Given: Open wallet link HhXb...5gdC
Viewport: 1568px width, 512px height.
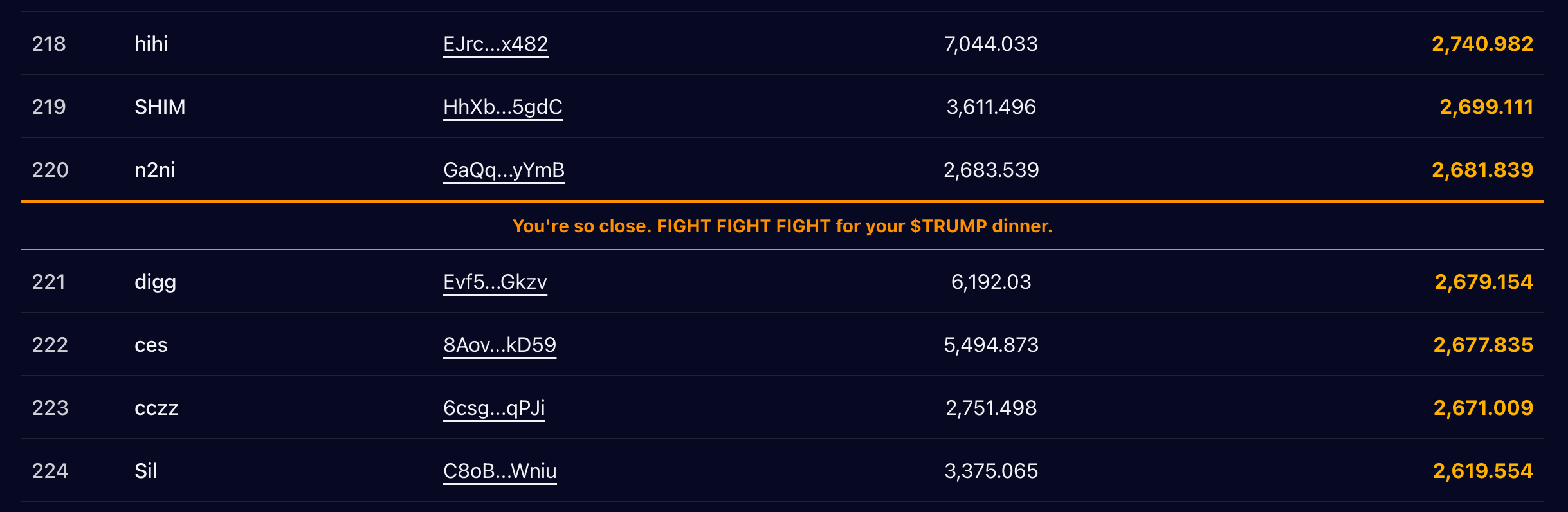Looking at the screenshot, I should click(x=502, y=107).
